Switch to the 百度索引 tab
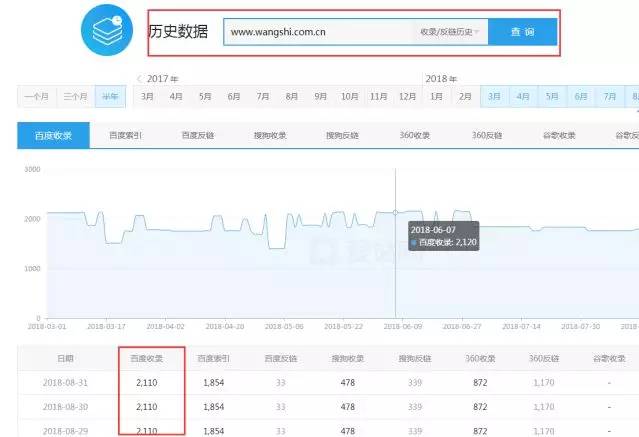 (x=125, y=135)
